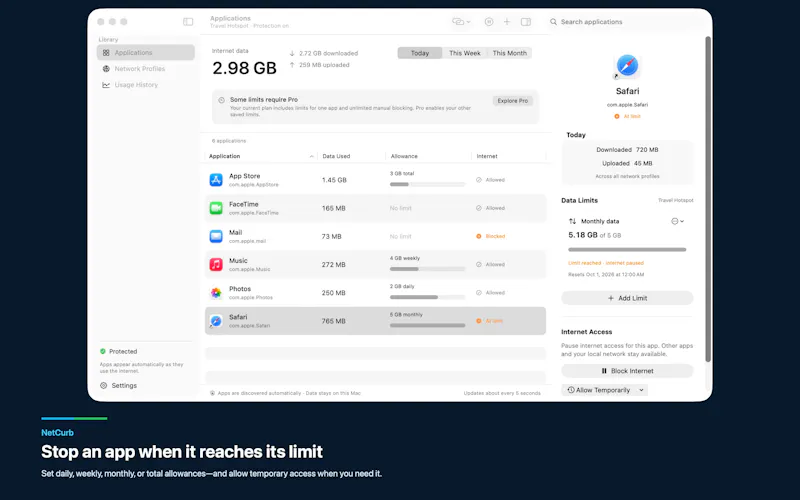Toggle Allowed status for Photos

[x=490, y=292]
